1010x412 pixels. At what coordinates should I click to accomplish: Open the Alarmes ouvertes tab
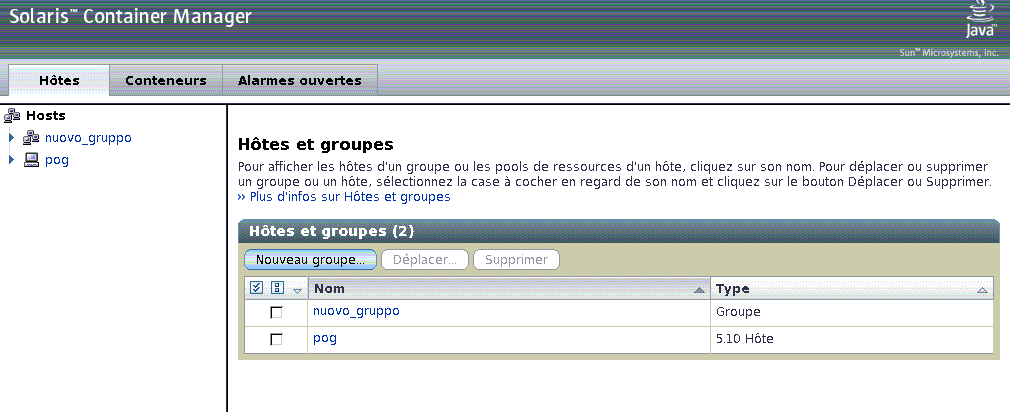pos(300,80)
